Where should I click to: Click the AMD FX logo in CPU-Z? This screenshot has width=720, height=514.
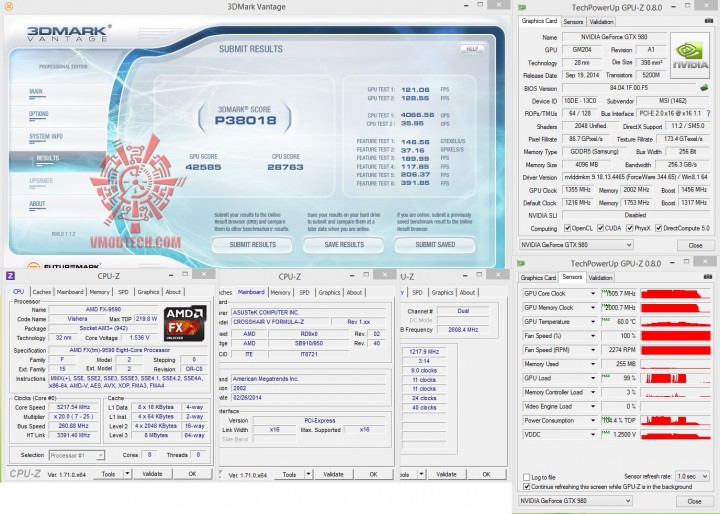pyautogui.click(x=185, y=323)
